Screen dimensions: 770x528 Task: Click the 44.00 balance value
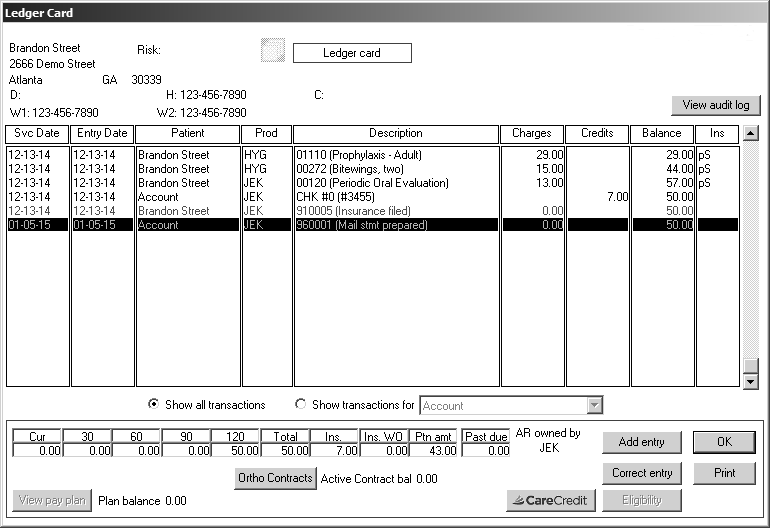[680, 169]
